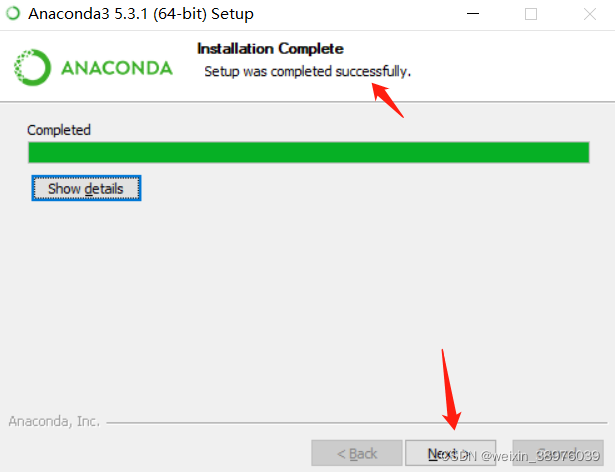Click the CSDN watermark text

click(x=521, y=456)
